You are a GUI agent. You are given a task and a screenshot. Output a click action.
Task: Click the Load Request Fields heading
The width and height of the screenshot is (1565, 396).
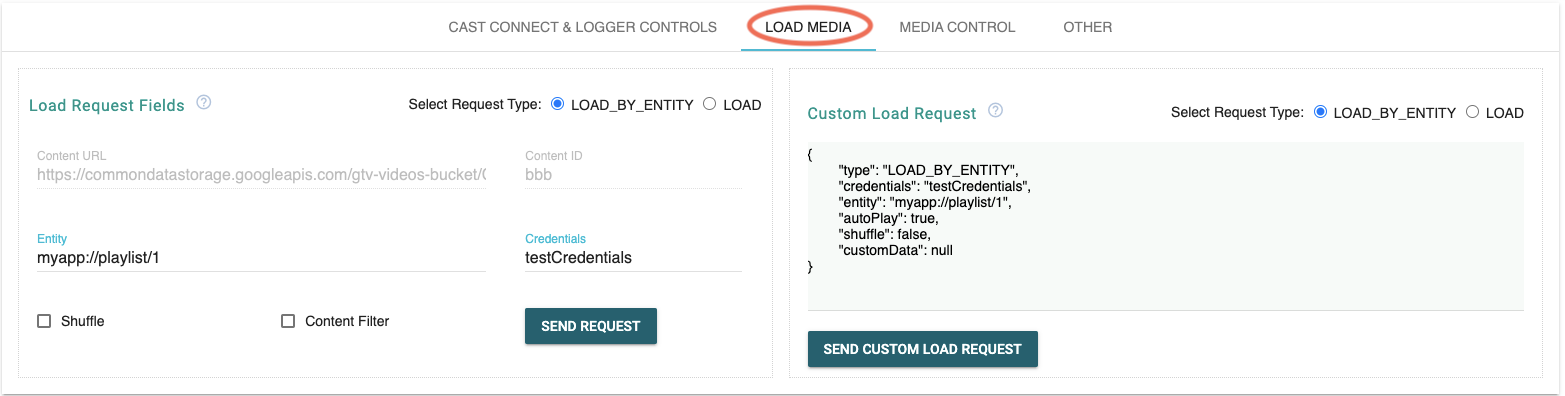107,105
